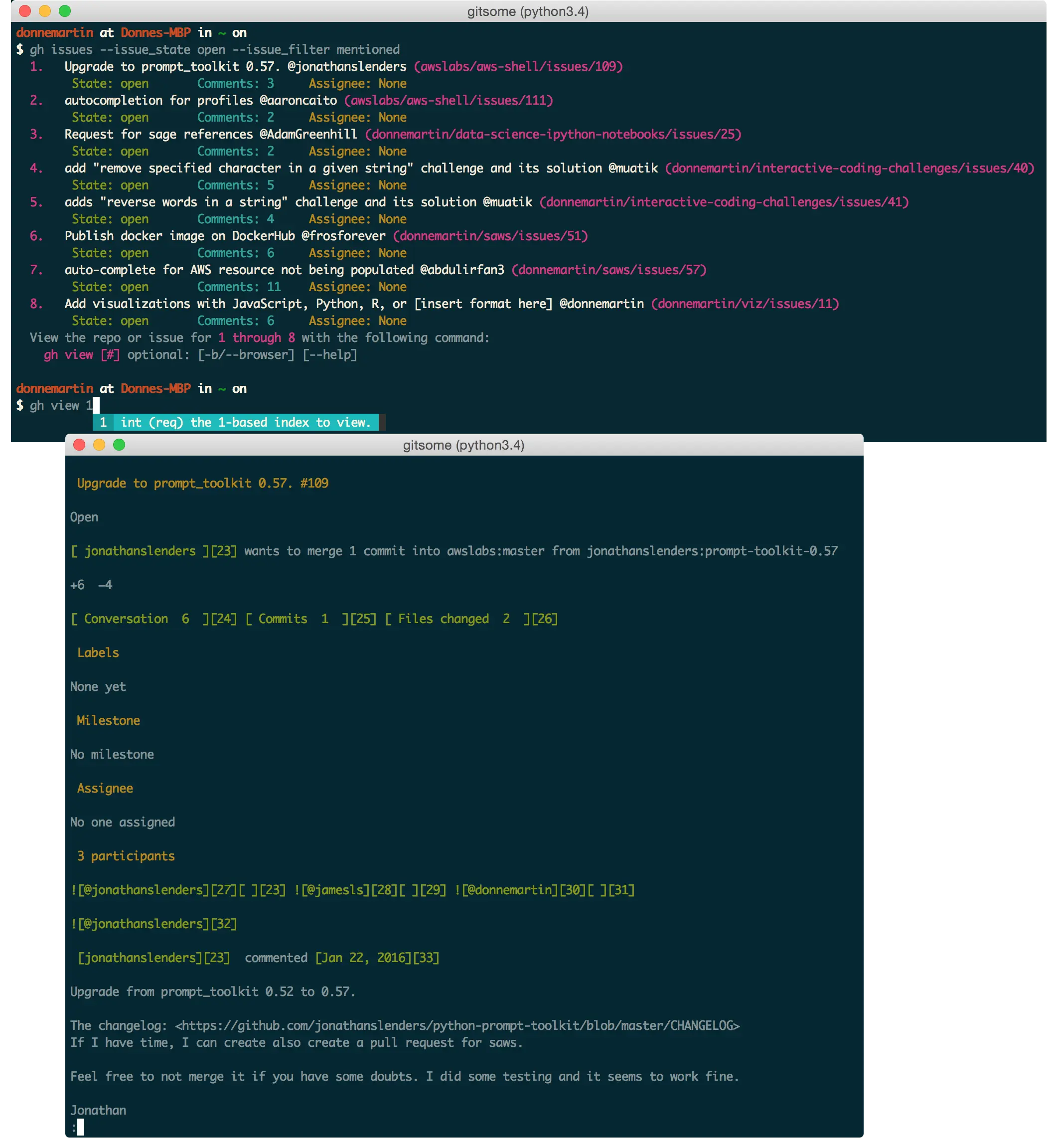Click the pager prompt colon at bottom
This screenshot has height=1148, width=1053.
(x=75, y=1127)
